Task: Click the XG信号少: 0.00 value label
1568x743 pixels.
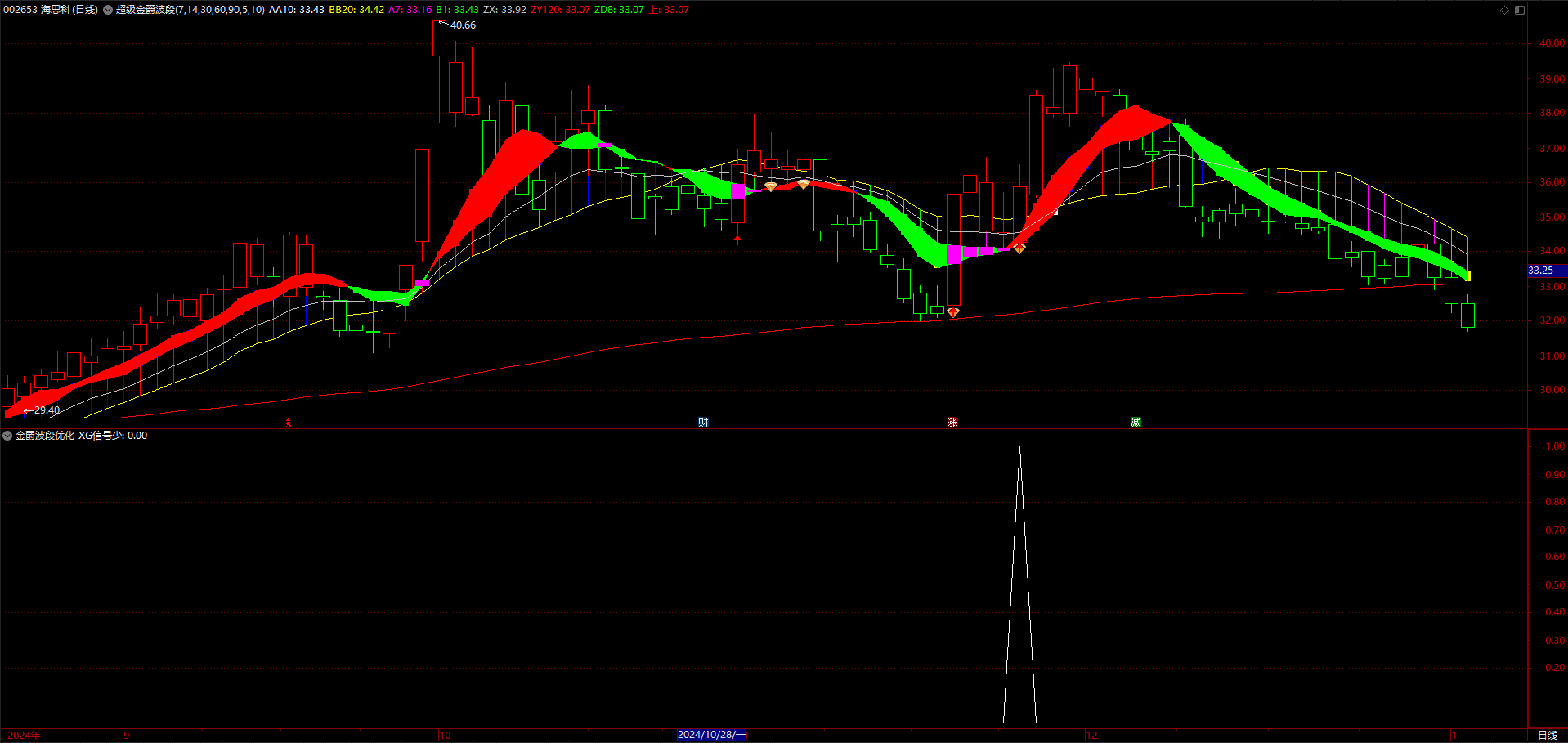Action: coord(113,436)
